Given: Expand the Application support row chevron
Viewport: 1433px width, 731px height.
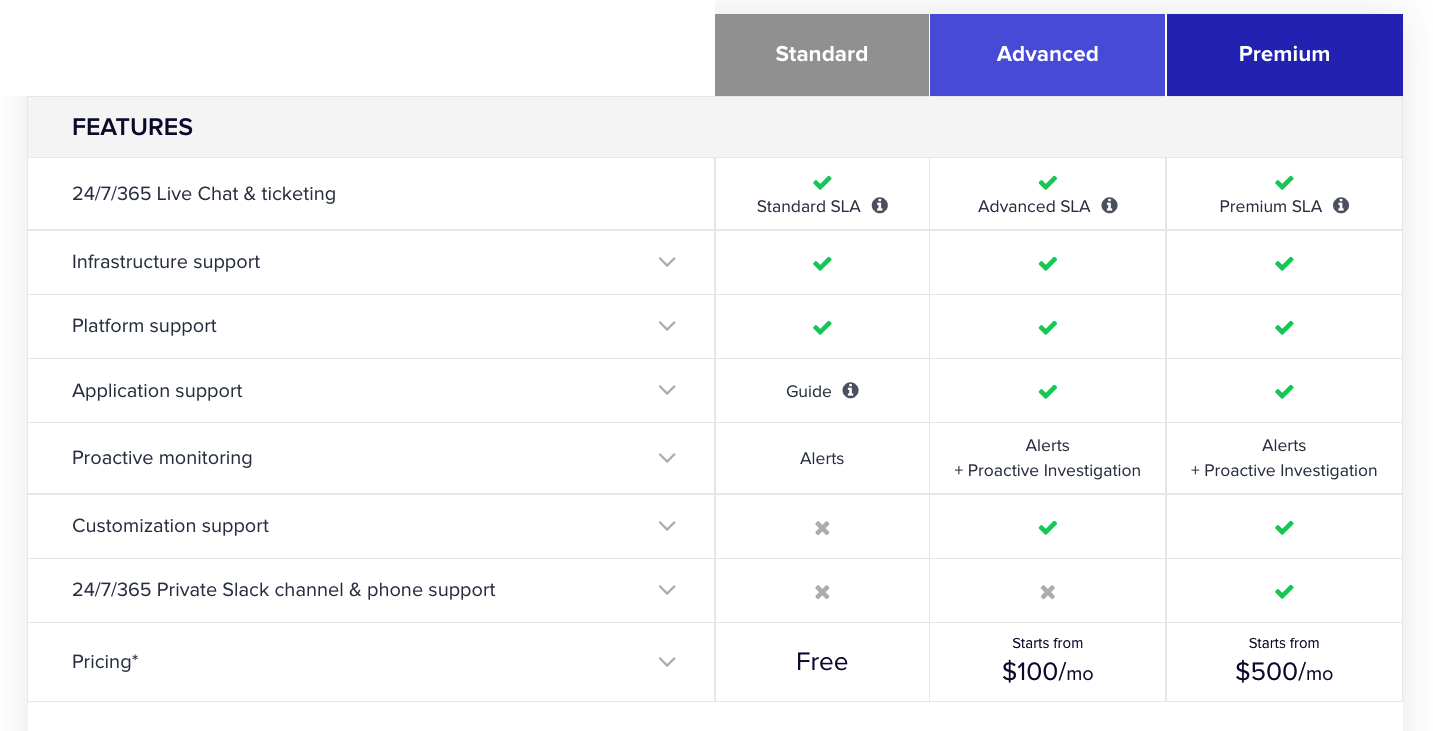Looking at the screenshot, I should [x=667, y=390].
